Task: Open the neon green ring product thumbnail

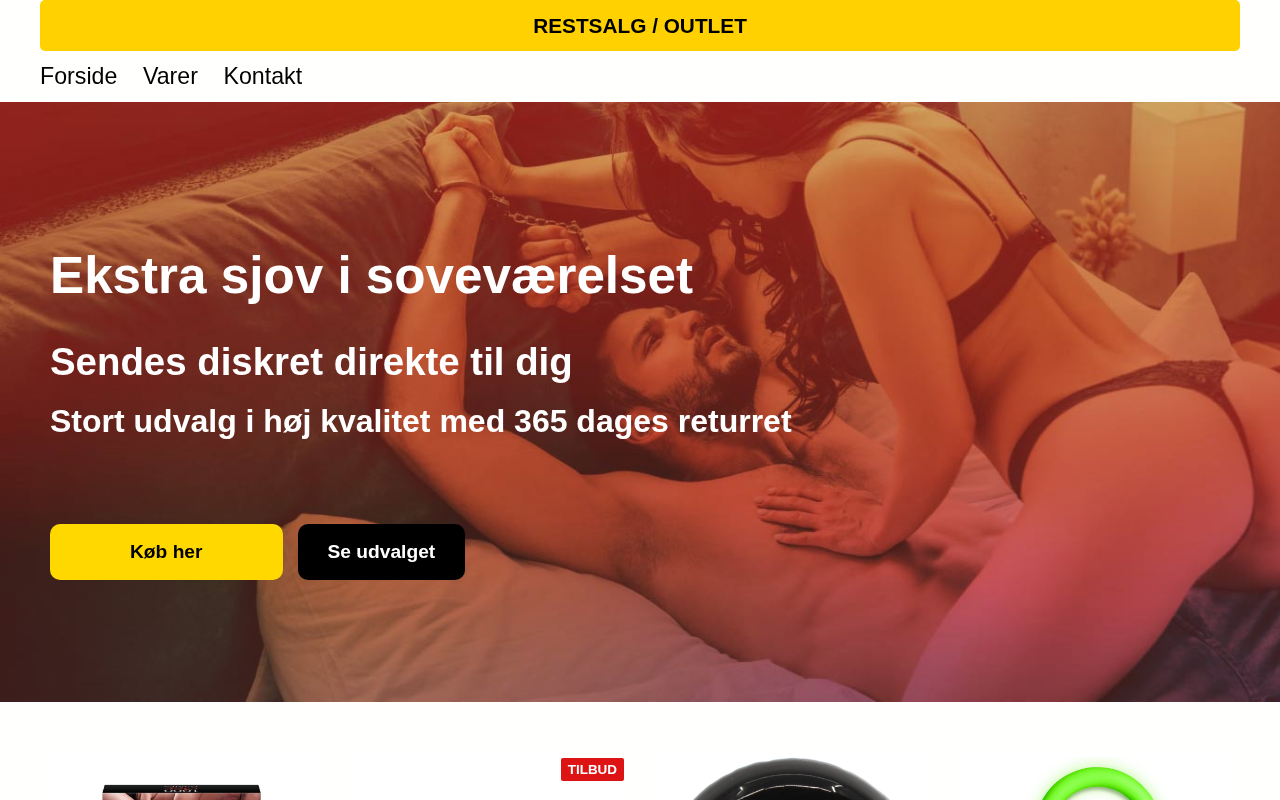Action: [x=1097, y=783]
